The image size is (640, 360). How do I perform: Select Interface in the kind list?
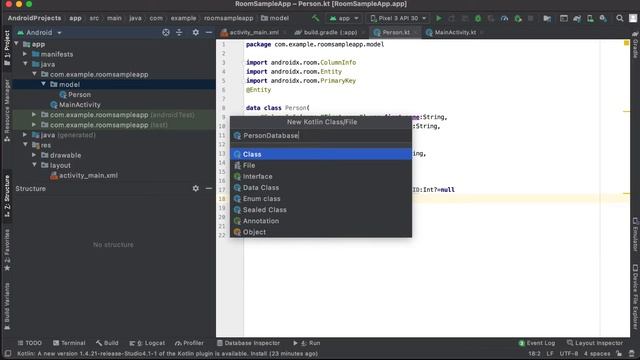[x=321, y=176]
